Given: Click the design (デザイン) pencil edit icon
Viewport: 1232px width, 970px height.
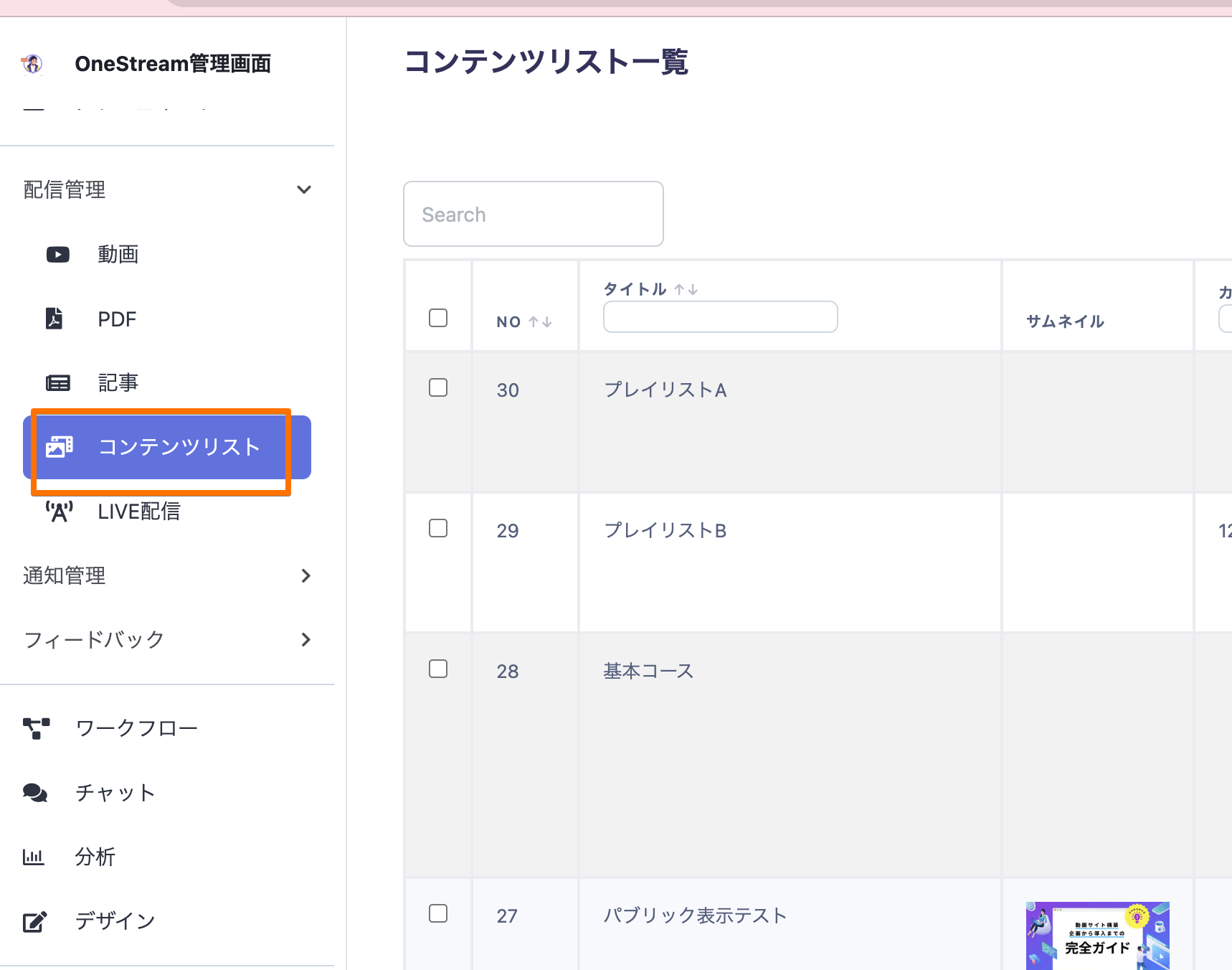Looking at the screenshot, I should click(34, 921).
